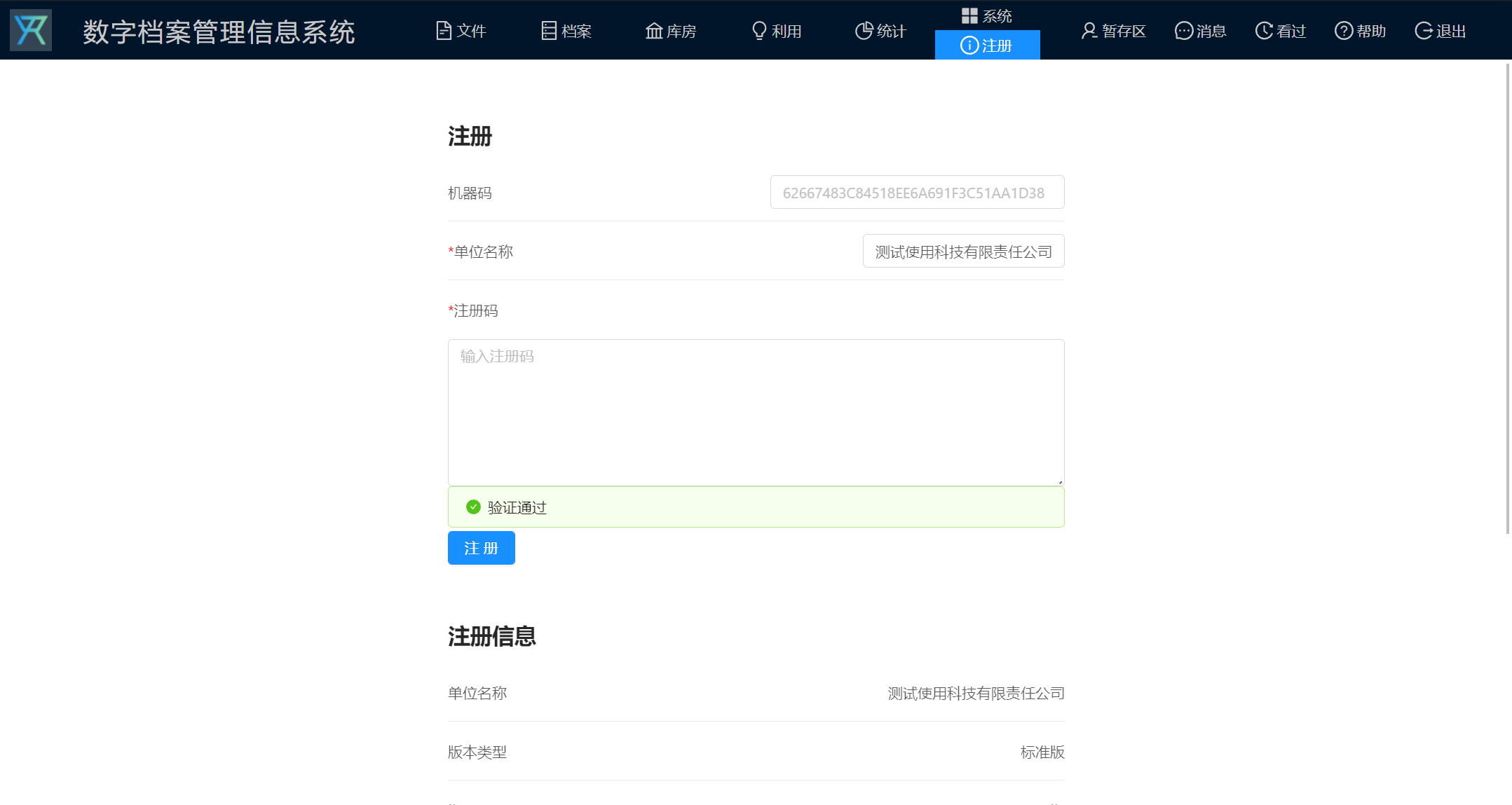Click the blue 注册 submit button
This screenshot has height=805, width=1512.
(x=481, y=548)
